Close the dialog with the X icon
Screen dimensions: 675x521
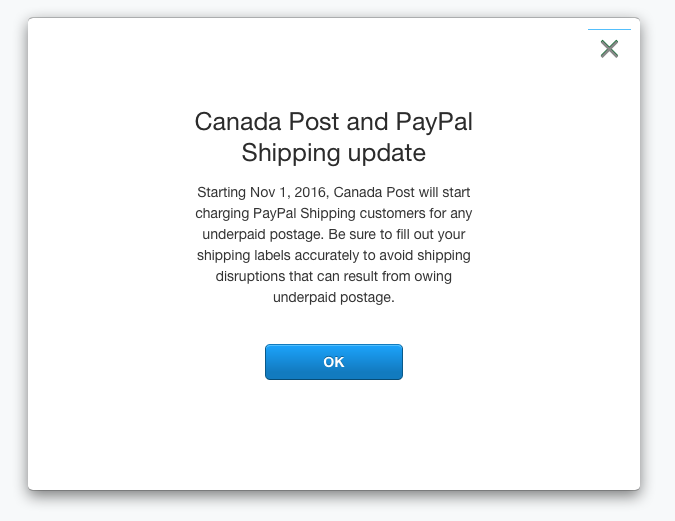609,49
